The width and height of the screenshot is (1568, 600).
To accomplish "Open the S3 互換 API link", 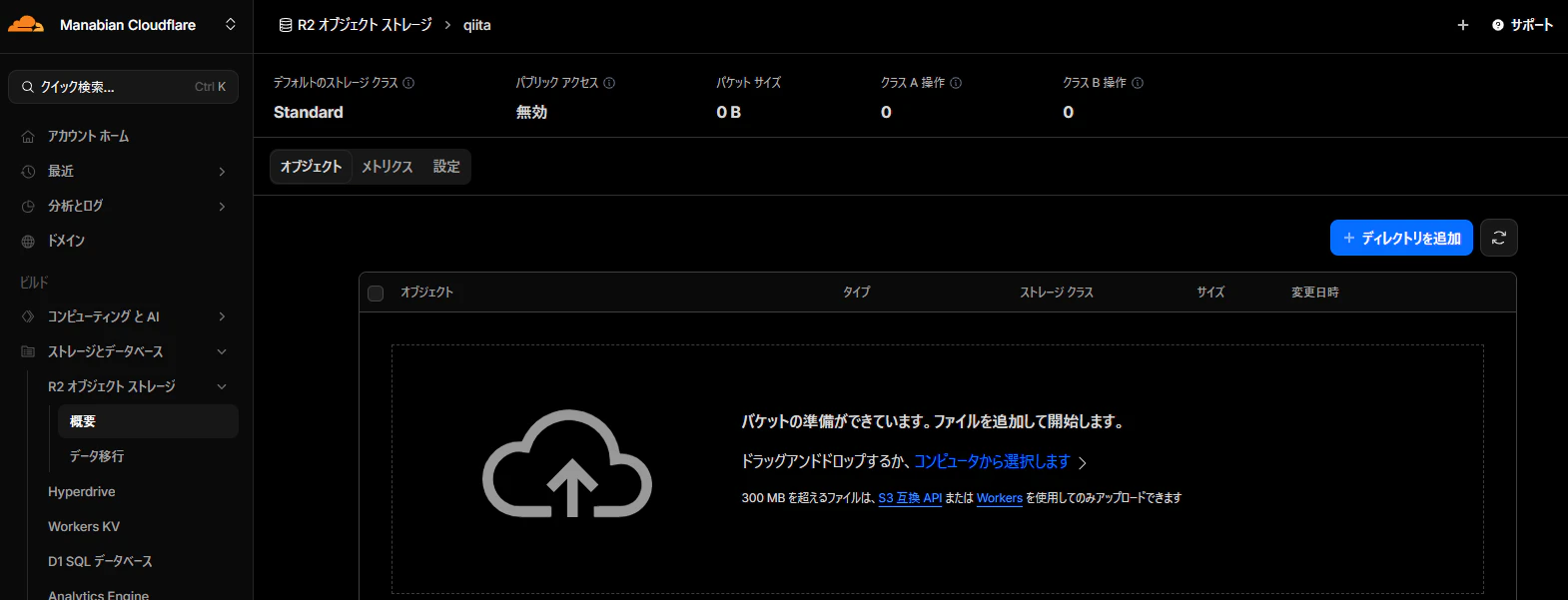I will click(x=910, y=498).
